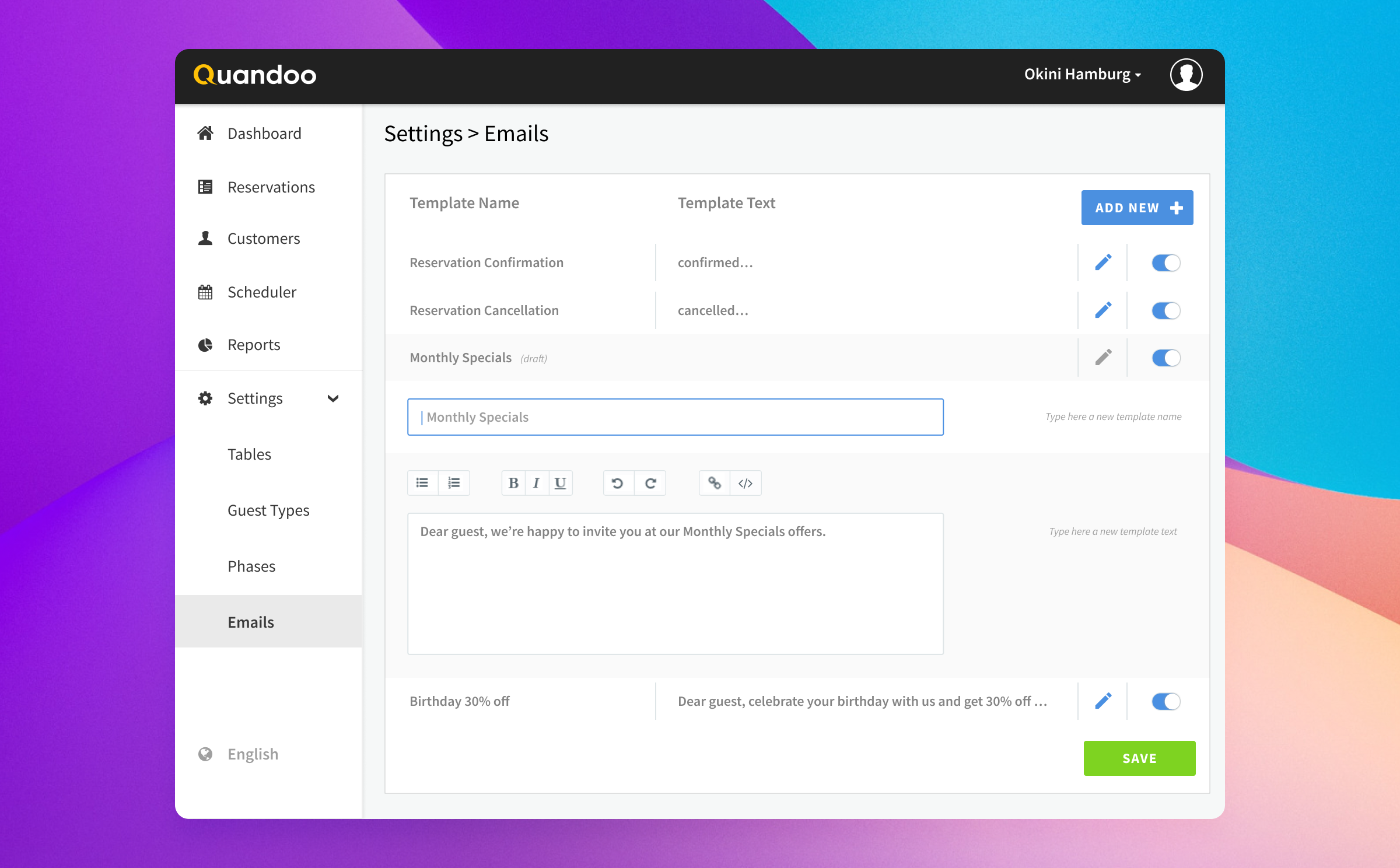Click the Scheduler calendar icon

point(205,292)
